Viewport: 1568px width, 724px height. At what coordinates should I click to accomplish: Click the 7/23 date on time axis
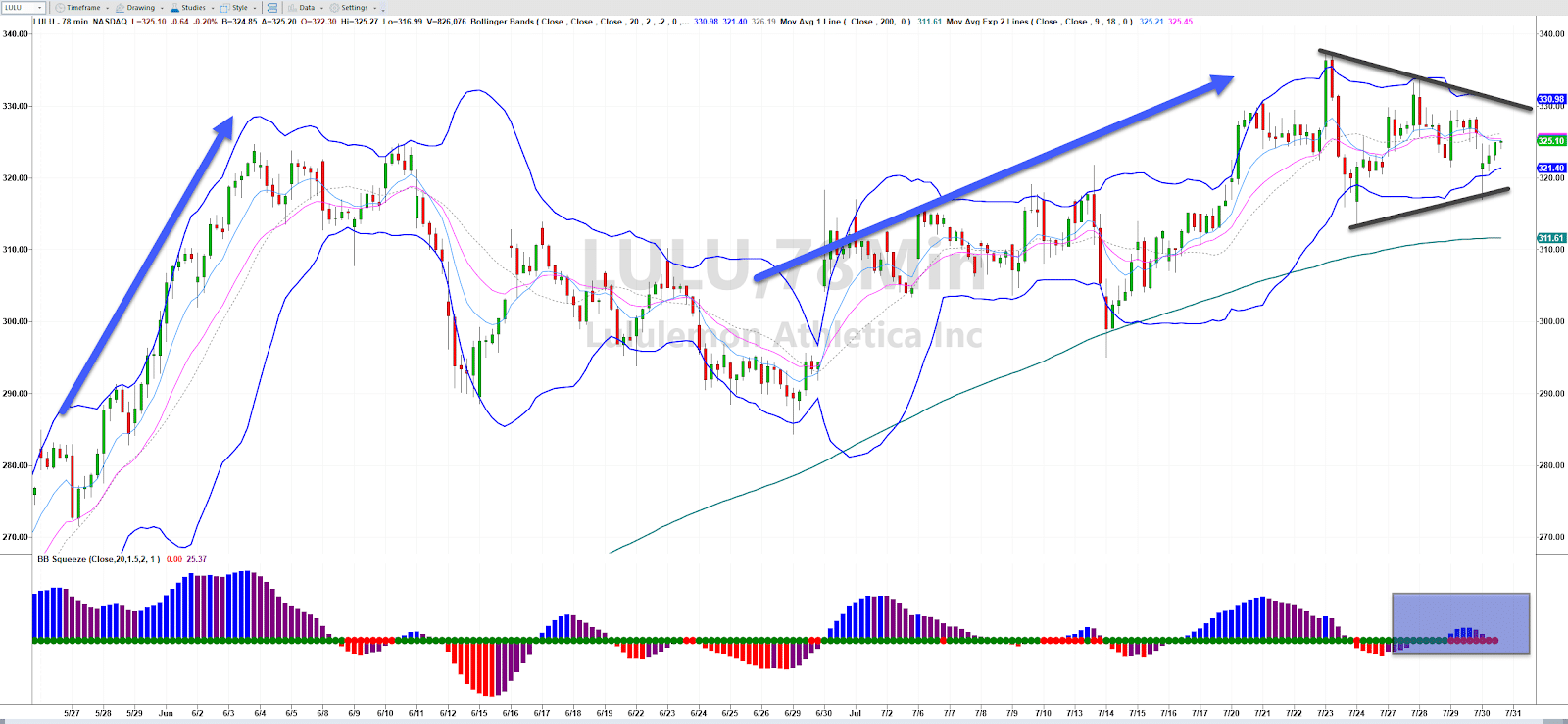pyautogui.click(x=1326, y=713)
